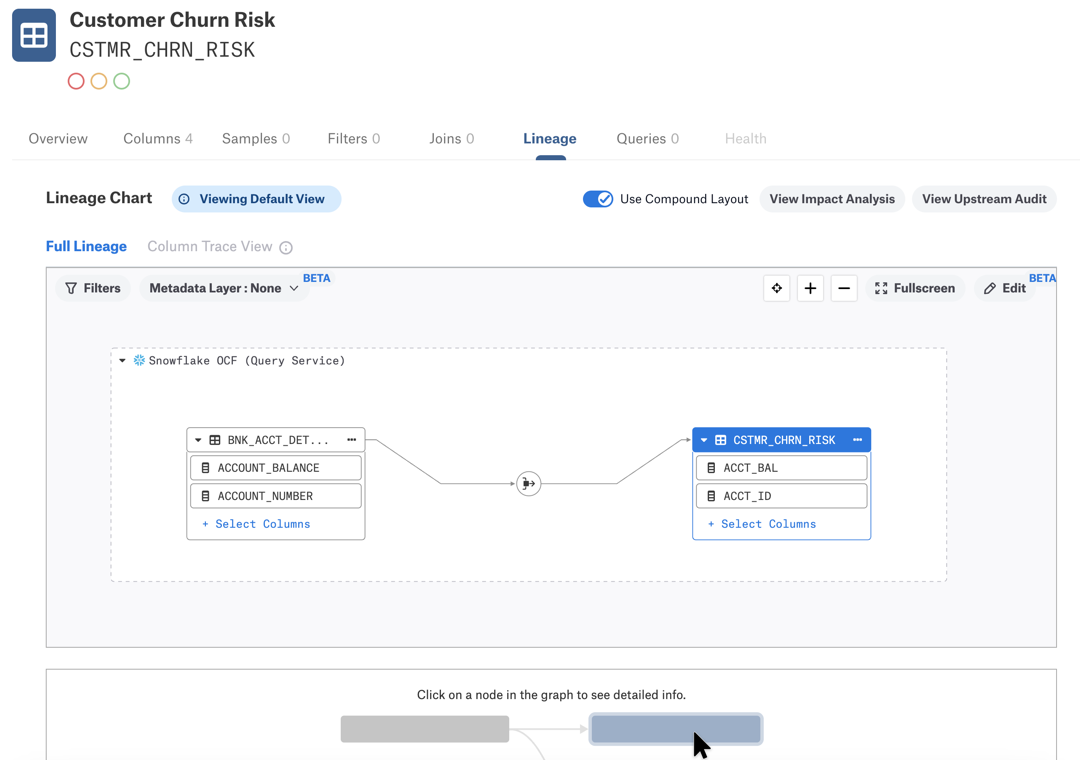Open the Filters tab
The width and height of the screenshot is (1080, 760).
tap(353, 138)
